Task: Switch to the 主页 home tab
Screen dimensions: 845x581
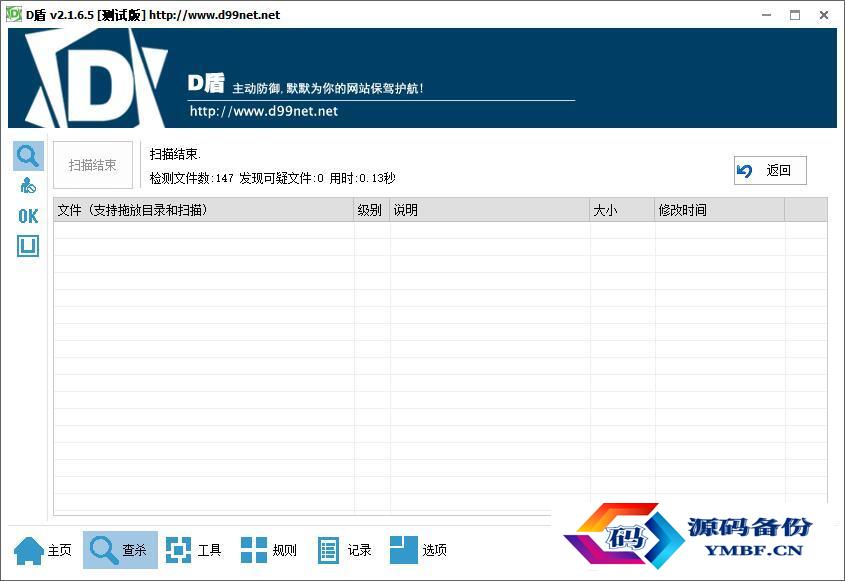Action: 43,550
